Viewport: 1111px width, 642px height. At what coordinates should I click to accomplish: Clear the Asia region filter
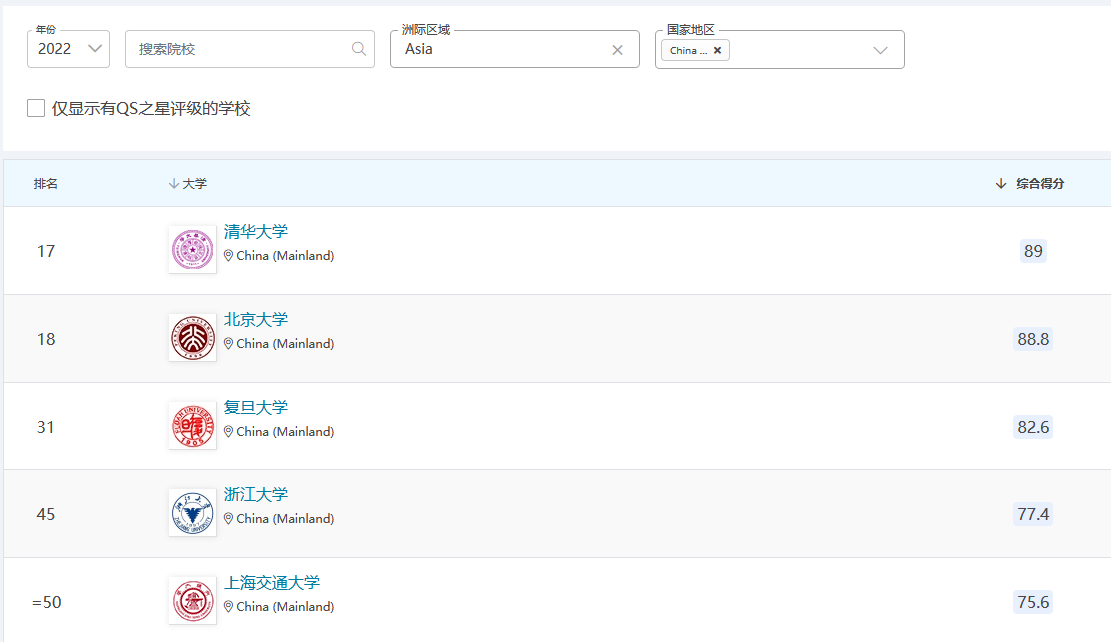(617, 50)
